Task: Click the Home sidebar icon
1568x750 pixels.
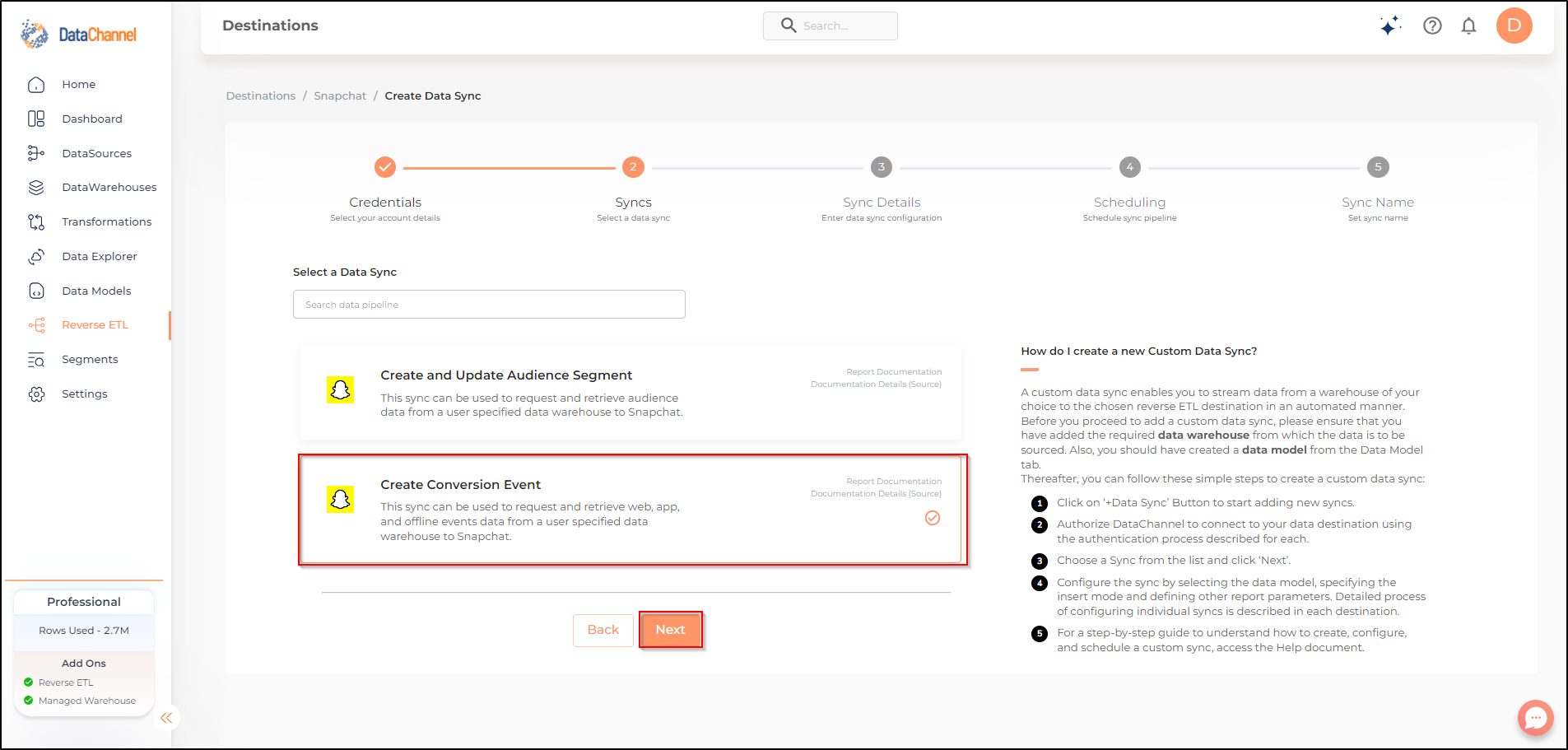Action: 36,85
